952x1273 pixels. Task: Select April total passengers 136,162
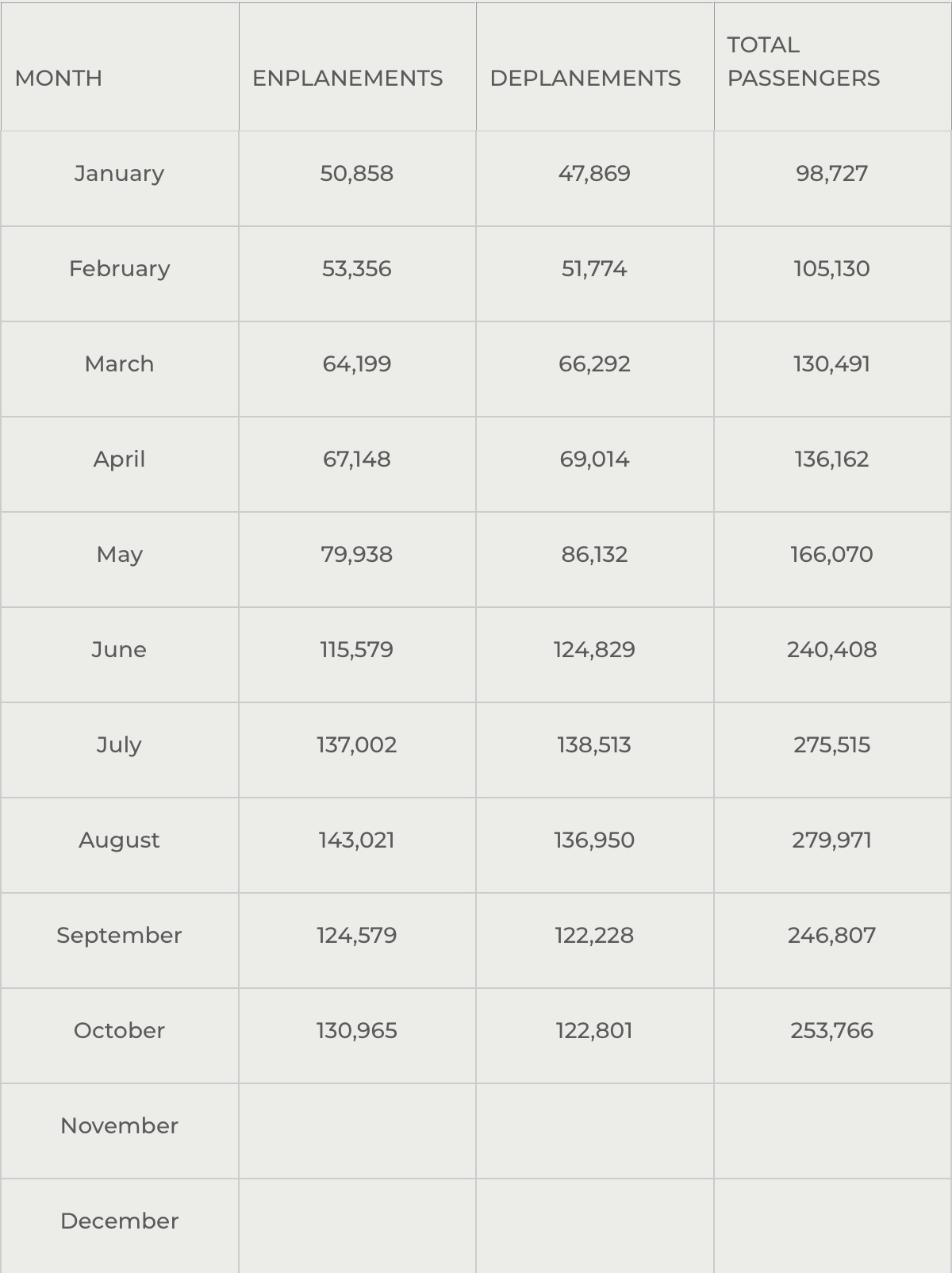click(x=831, y=460)
